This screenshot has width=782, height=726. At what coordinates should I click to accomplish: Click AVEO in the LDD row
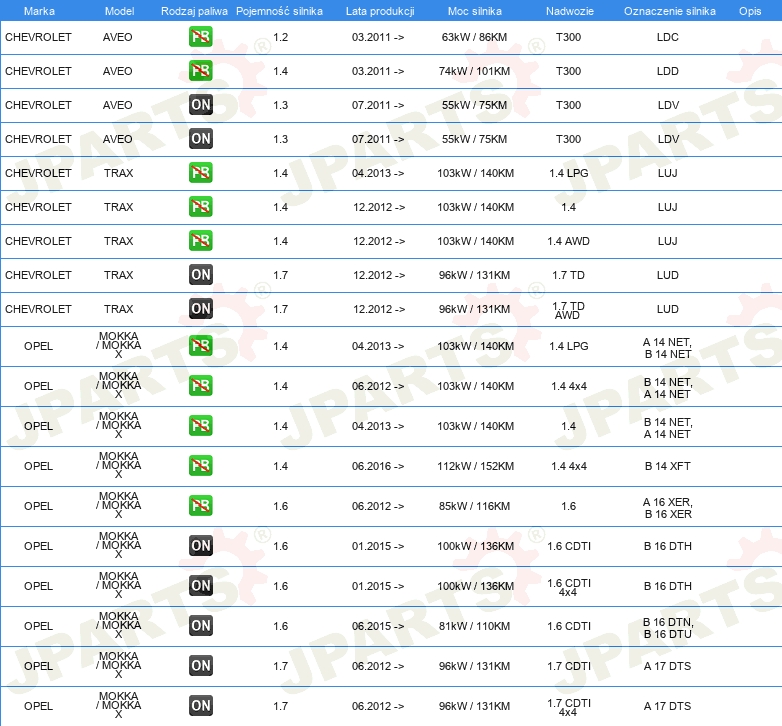(118, 71)
